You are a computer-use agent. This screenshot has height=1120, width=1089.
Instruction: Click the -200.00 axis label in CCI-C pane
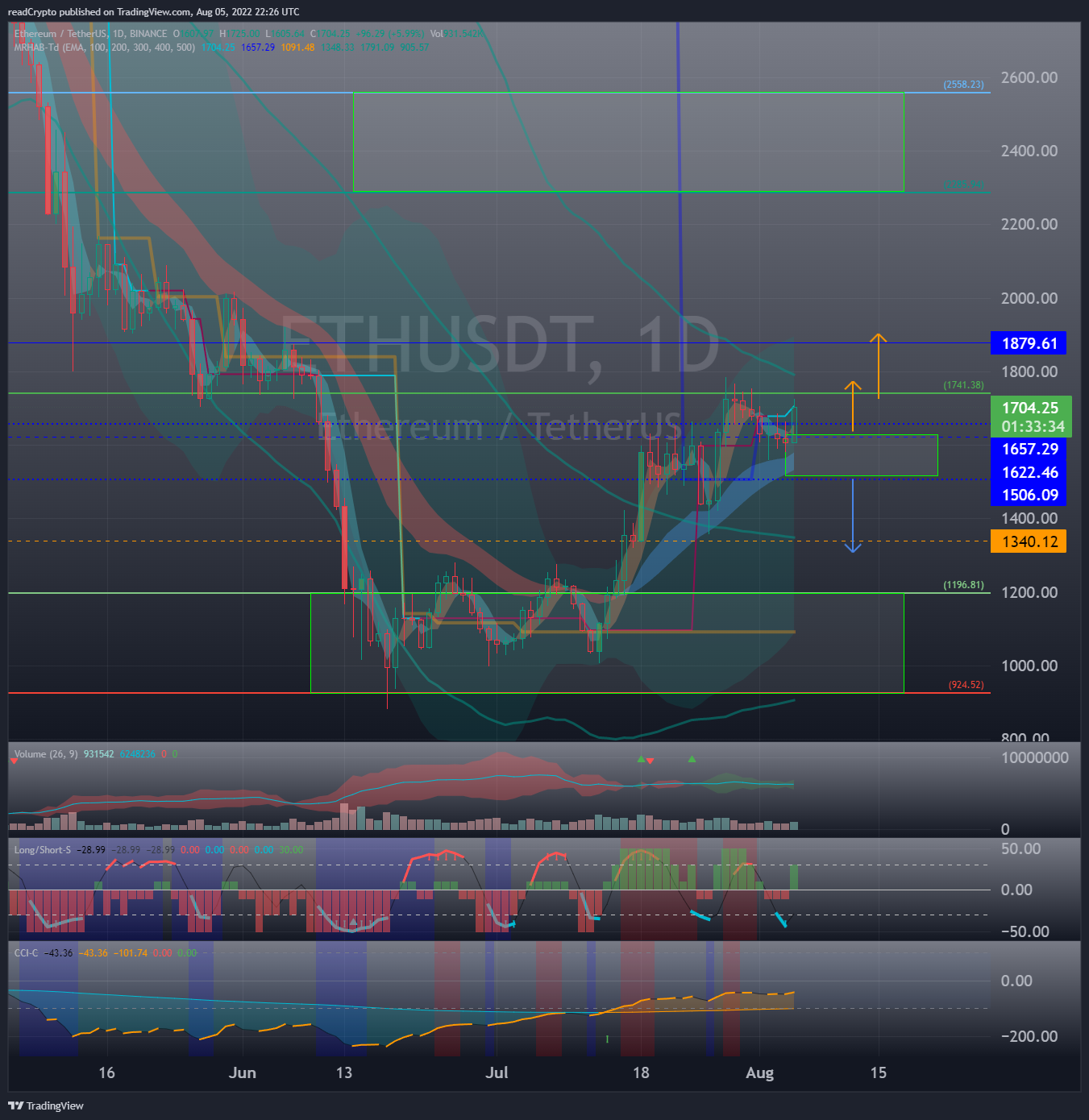(x=1029, y=1036)
